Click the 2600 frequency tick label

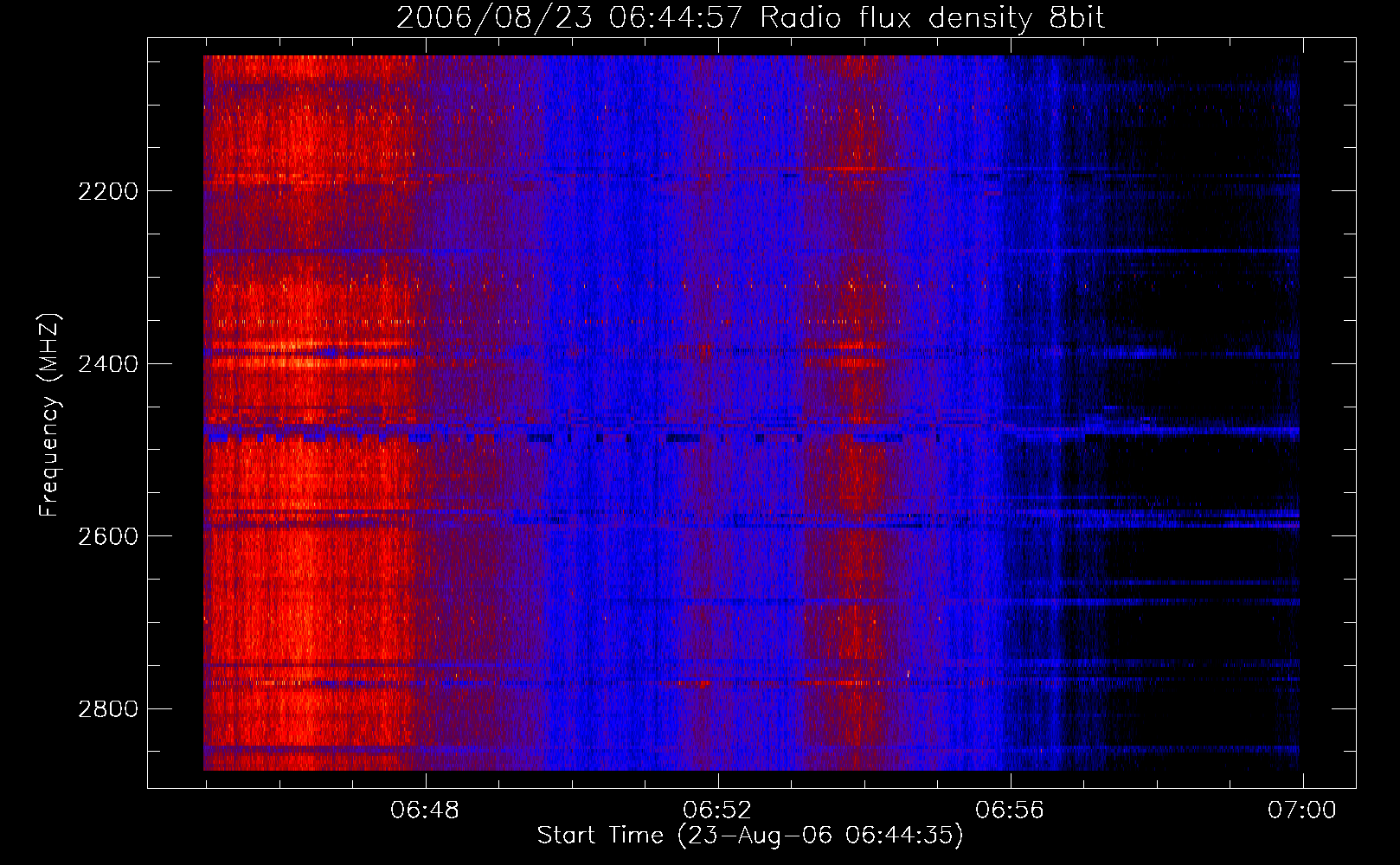[108, 536]
